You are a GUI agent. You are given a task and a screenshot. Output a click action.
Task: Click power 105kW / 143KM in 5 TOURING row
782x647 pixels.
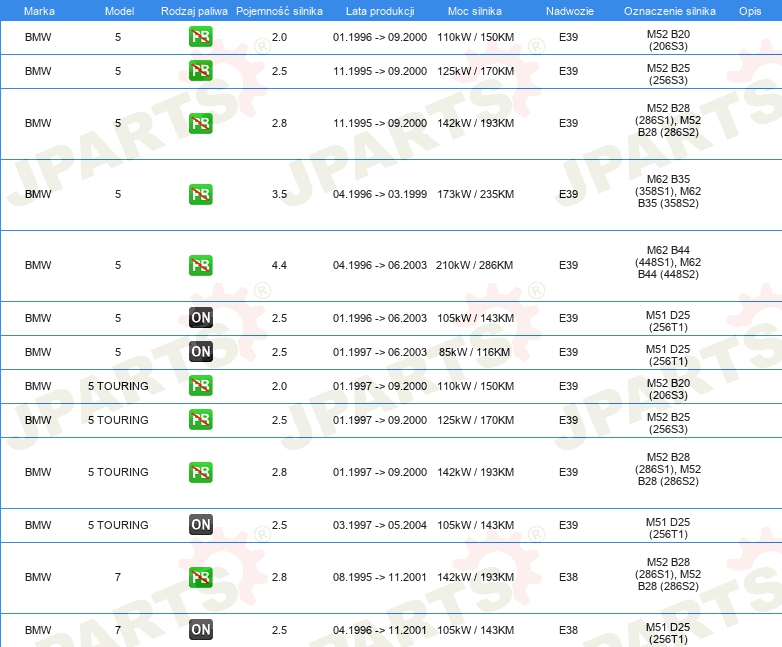476,525
